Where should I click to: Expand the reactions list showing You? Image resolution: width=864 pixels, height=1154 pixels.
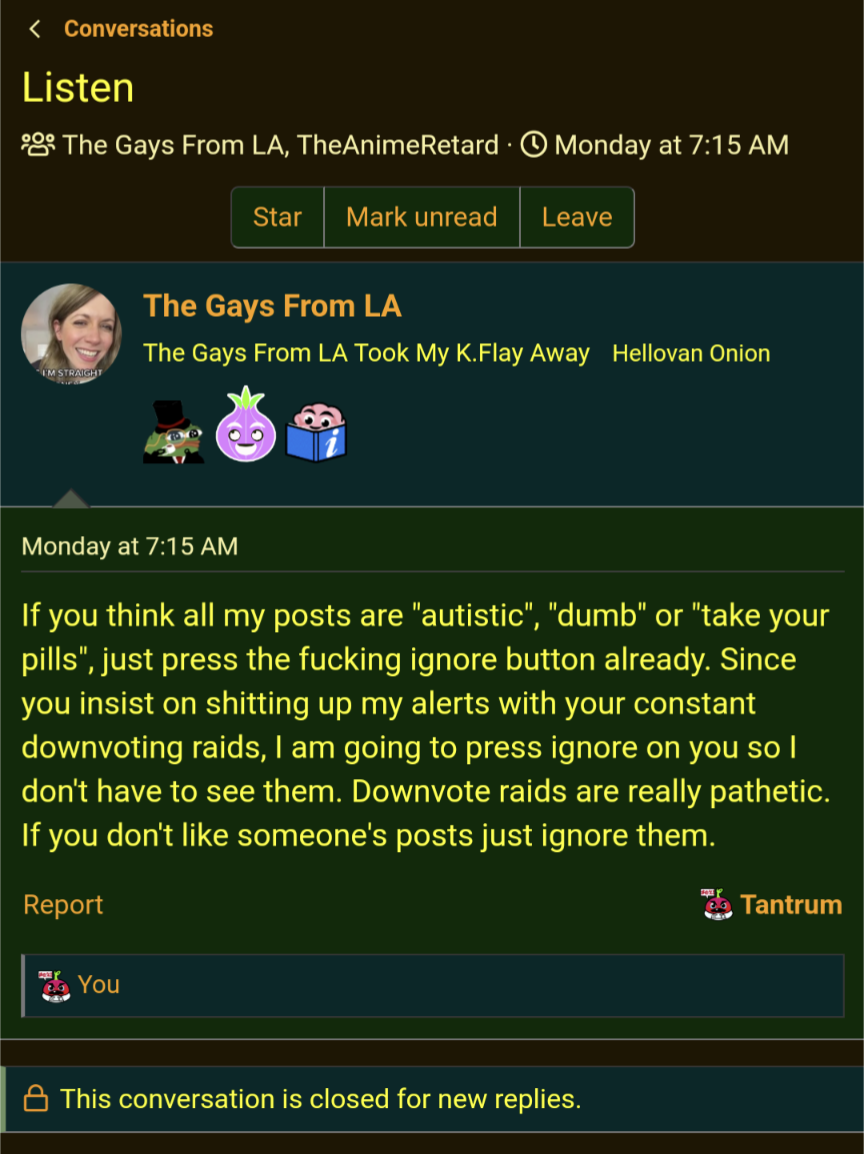(433, 985)
